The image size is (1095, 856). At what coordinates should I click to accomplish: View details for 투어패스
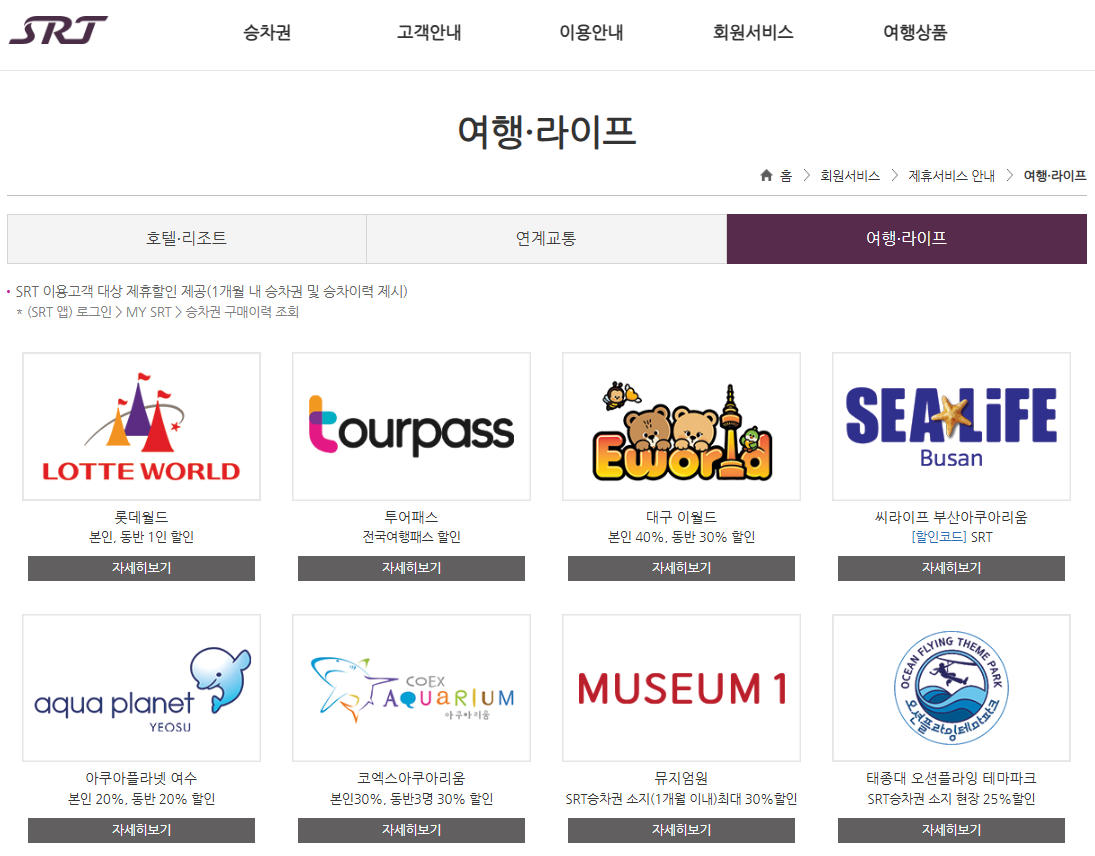tap(411, 568)
